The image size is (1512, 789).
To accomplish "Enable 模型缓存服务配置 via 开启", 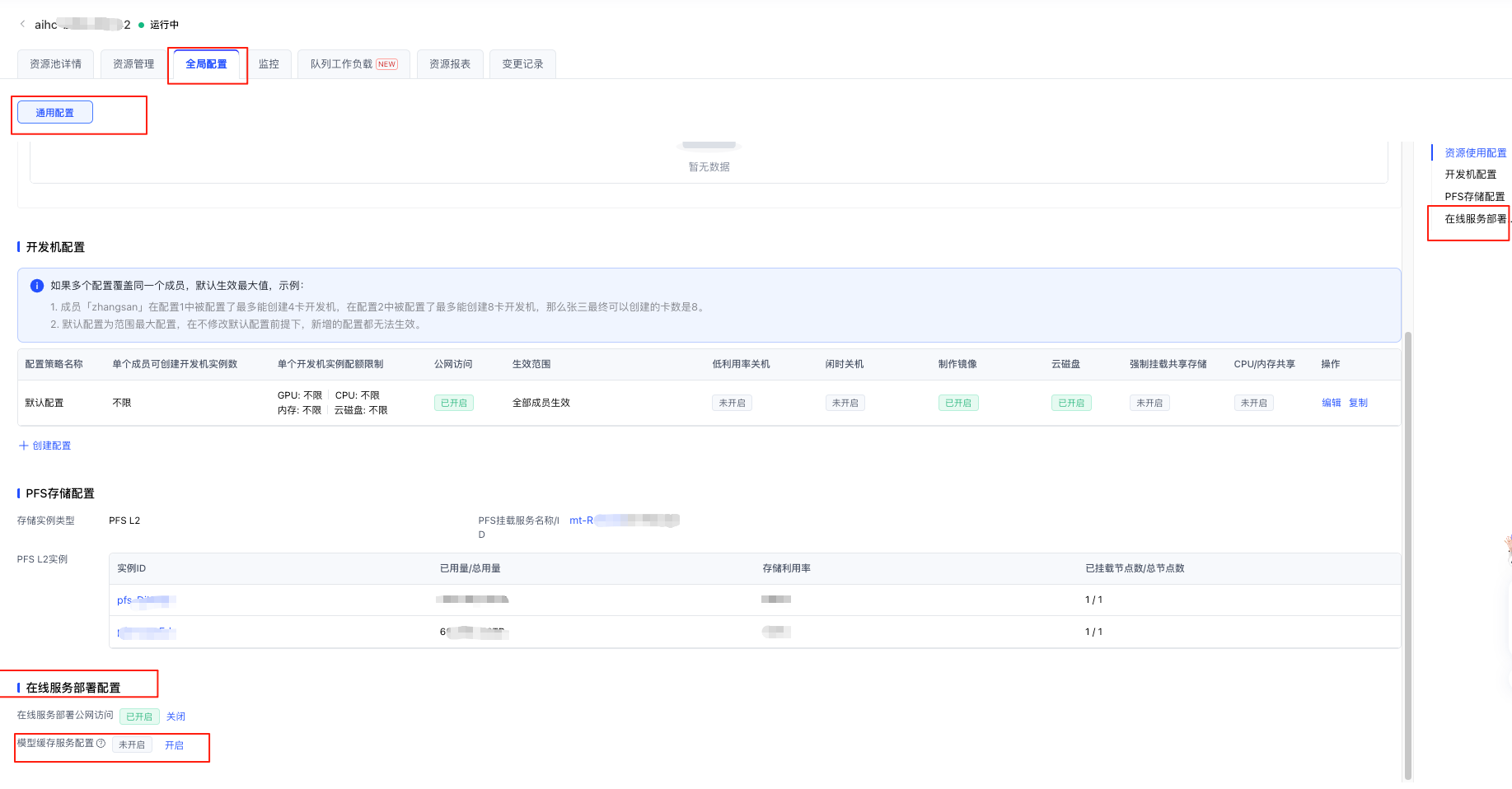I will (x=174, y=745).
